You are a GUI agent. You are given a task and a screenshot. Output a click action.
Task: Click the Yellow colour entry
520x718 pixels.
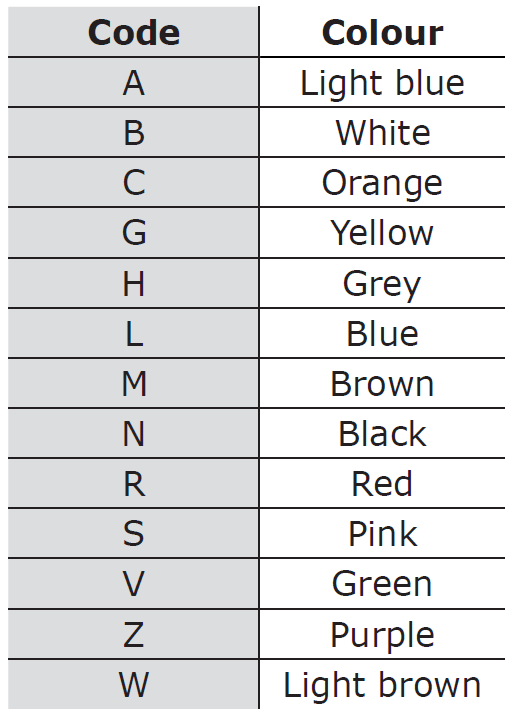(x=382, y=233)
